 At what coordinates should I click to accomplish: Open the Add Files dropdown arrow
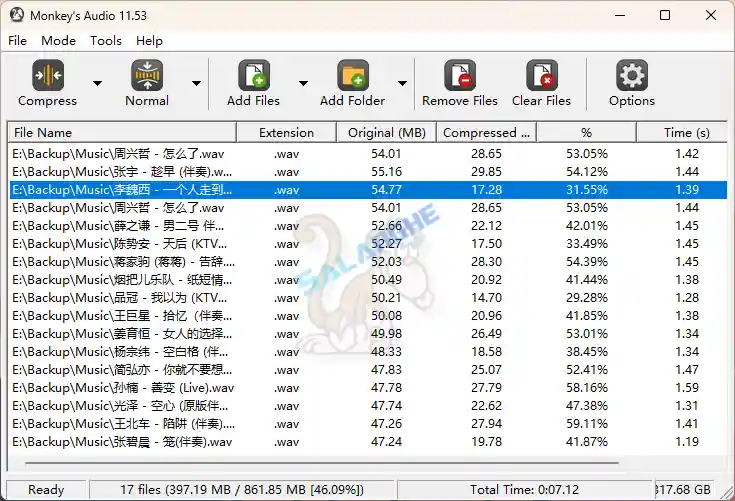tap(303, 83)
